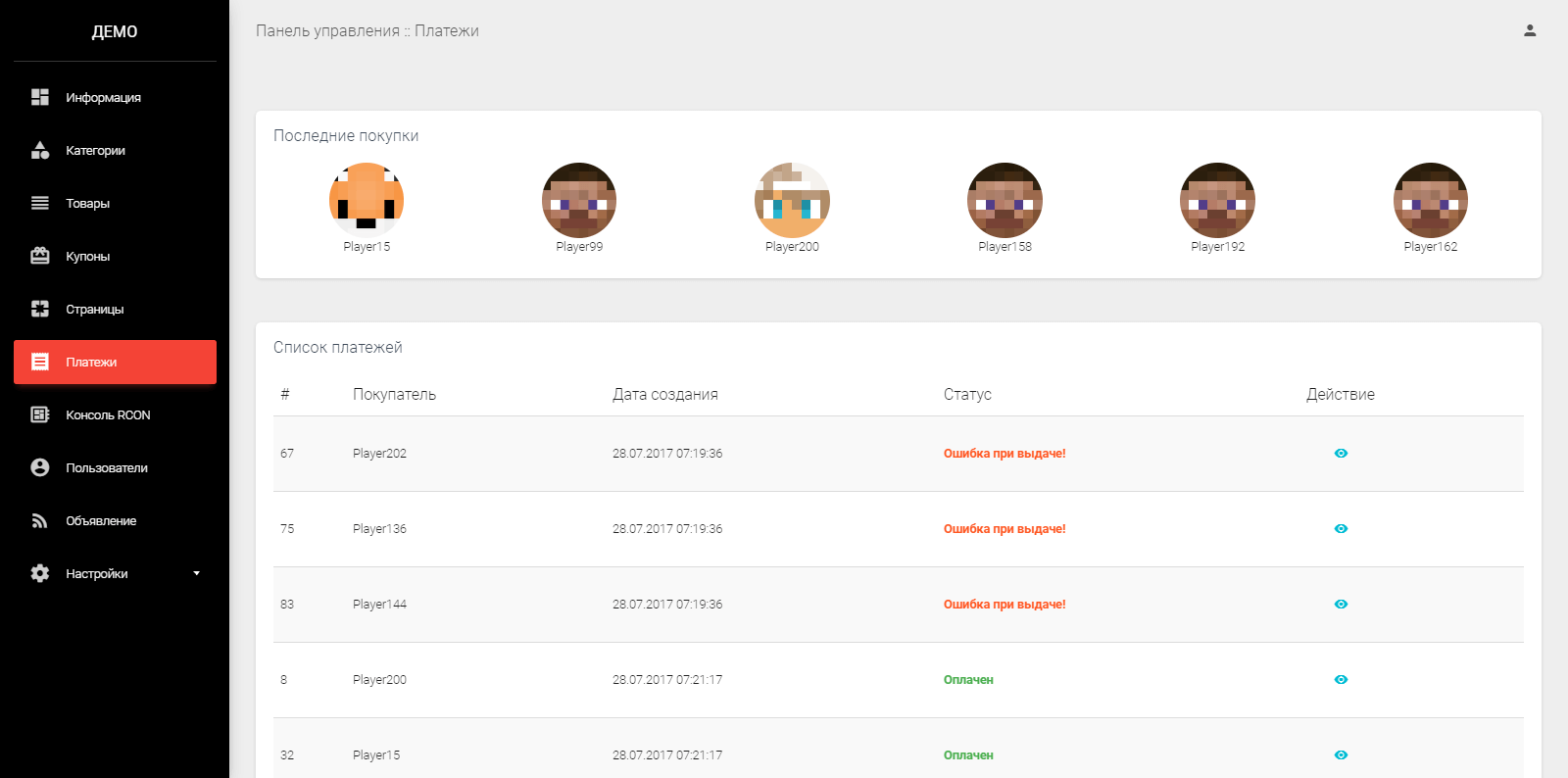This screenshot has width=1568, height=778.
Task: Click the ДЕМО site title
Action: [x=115, y=31]
